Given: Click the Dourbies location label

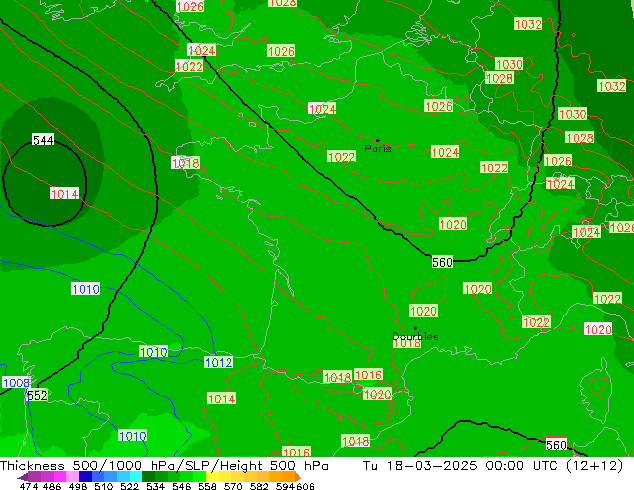Looking at the screenshot, I should pos(415,336).
